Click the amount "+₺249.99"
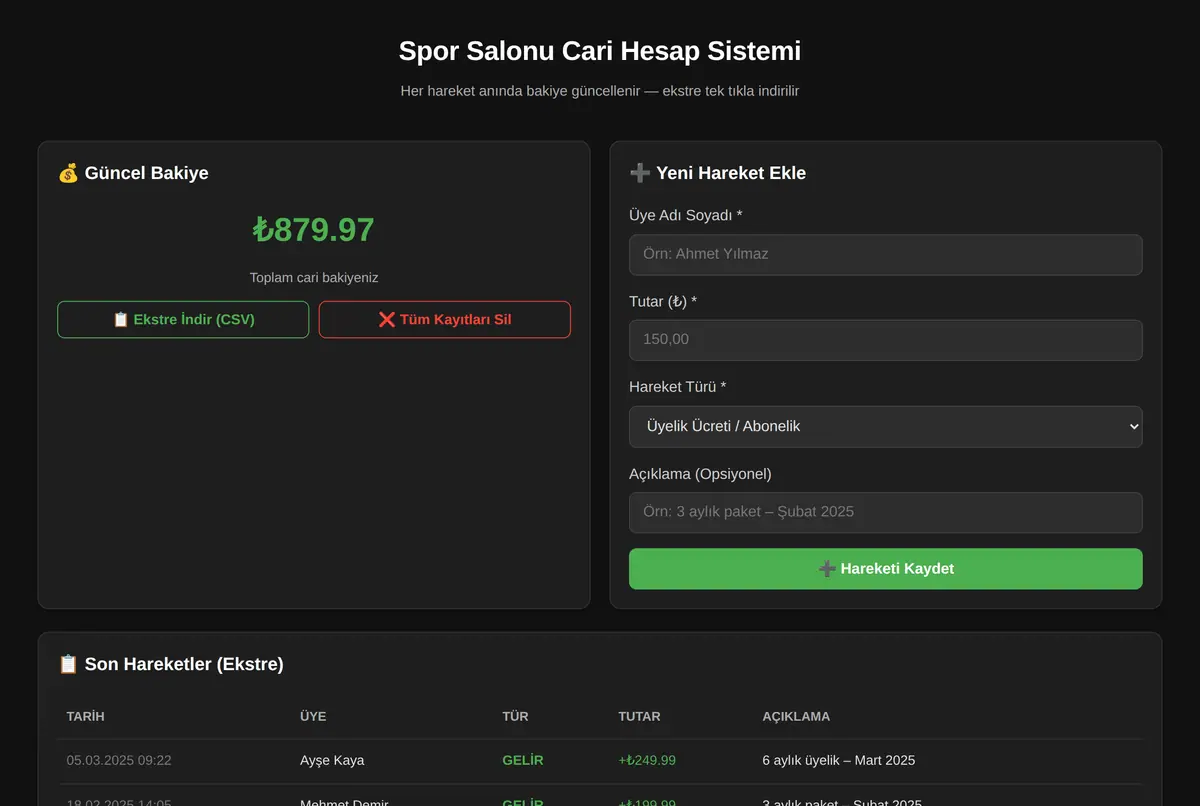The image size is (1200, 806). [x=647, y=761]
